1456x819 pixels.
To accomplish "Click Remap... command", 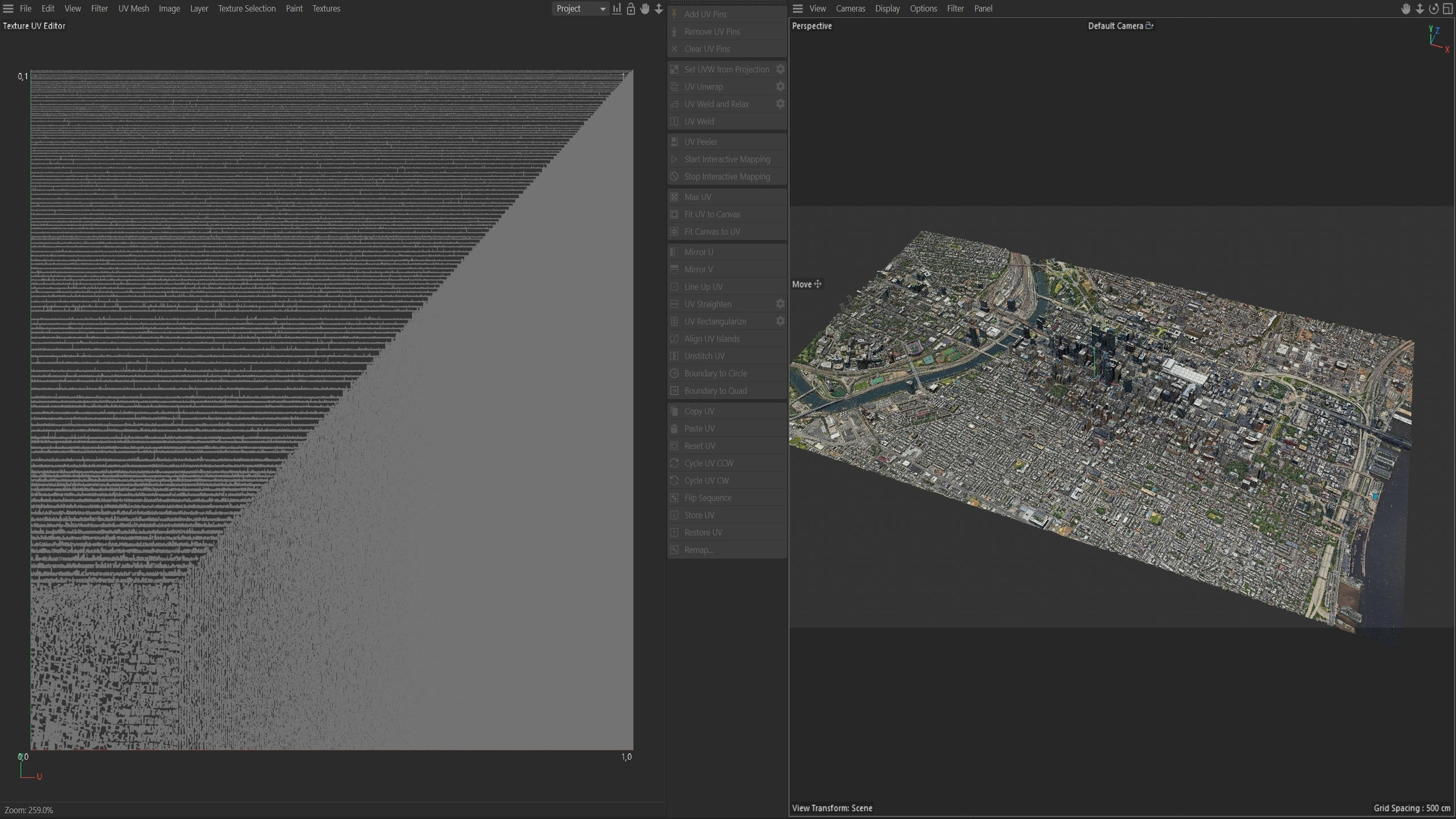I will (727, 550).
